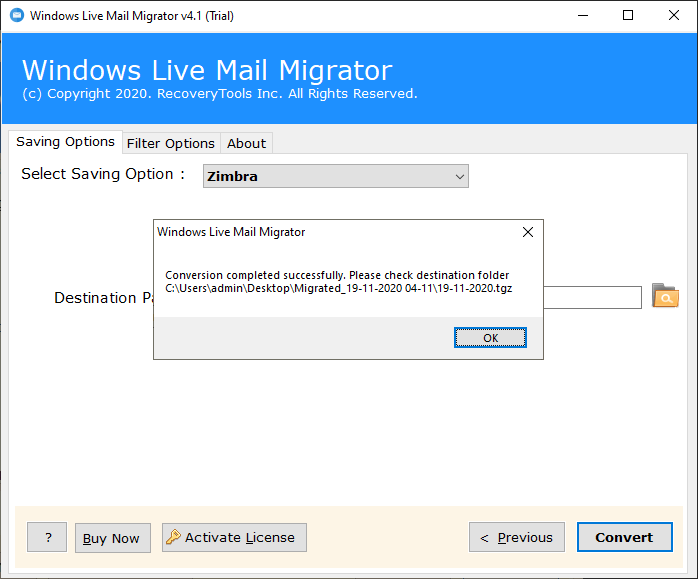Start conversion with the Convert button
698x579 pixels.
tap(625, 537)
